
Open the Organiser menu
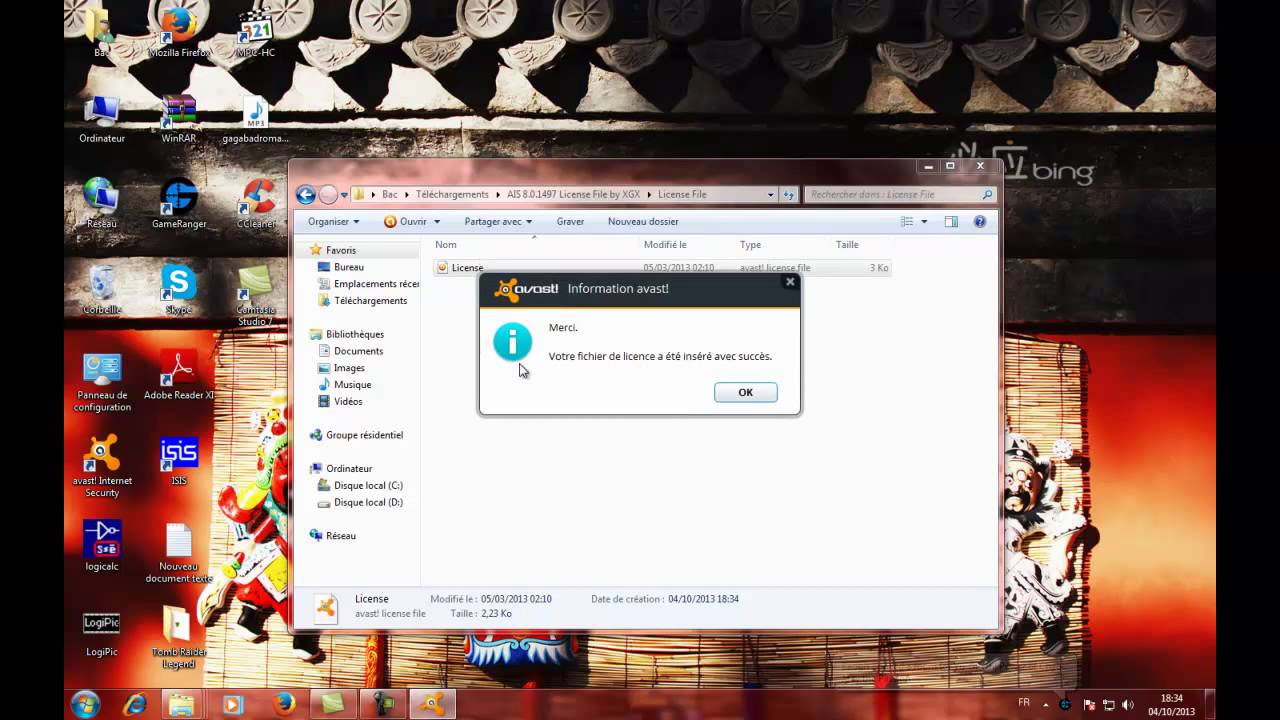point(333,221)
